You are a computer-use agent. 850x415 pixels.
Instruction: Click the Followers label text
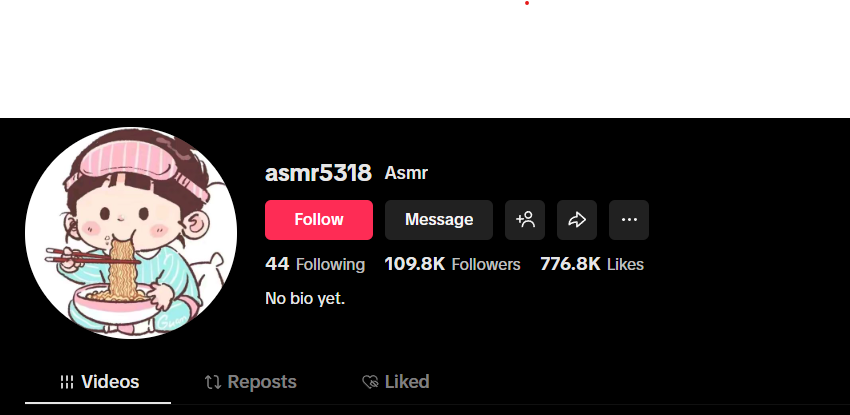coord(486,265)
